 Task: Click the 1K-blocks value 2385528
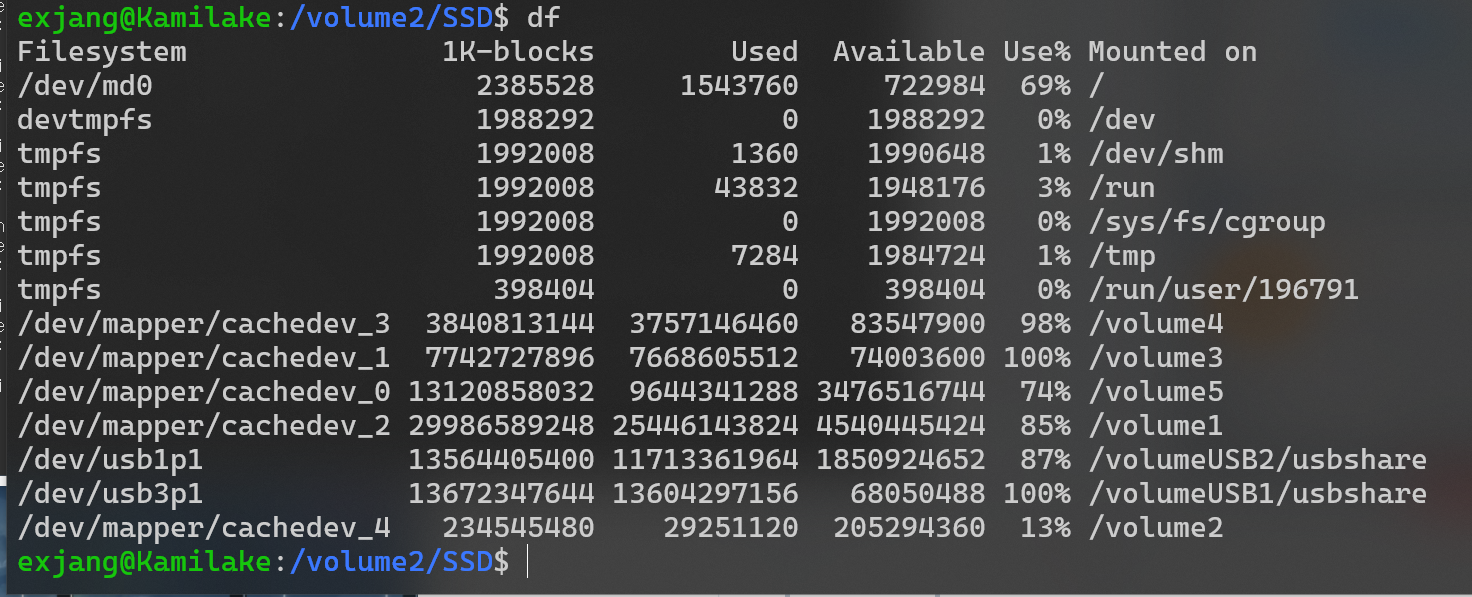coord(535,86)
